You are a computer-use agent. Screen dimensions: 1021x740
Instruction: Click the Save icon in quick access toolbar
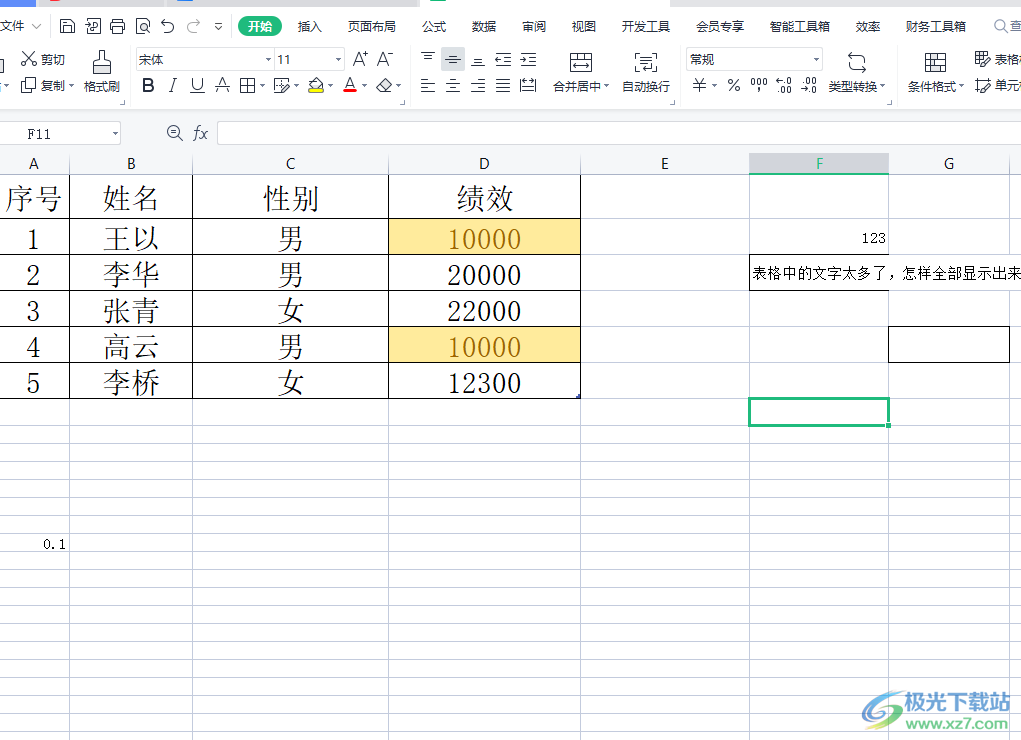67,27
